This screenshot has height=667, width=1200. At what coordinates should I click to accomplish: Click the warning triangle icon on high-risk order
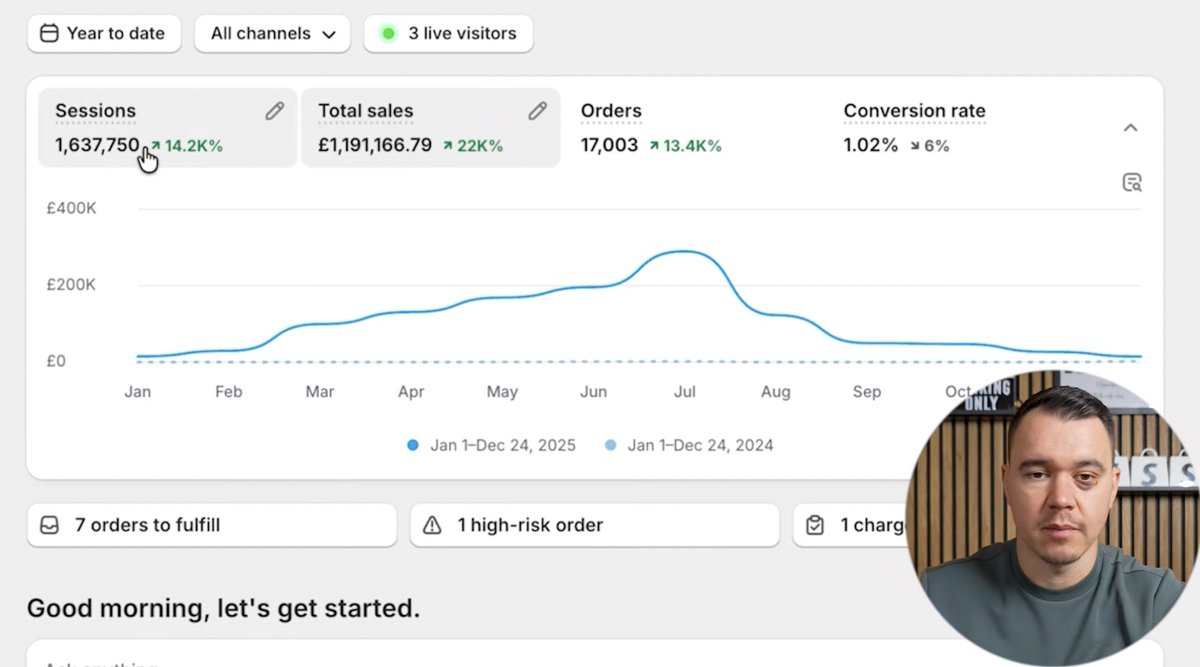pos(432,525)
